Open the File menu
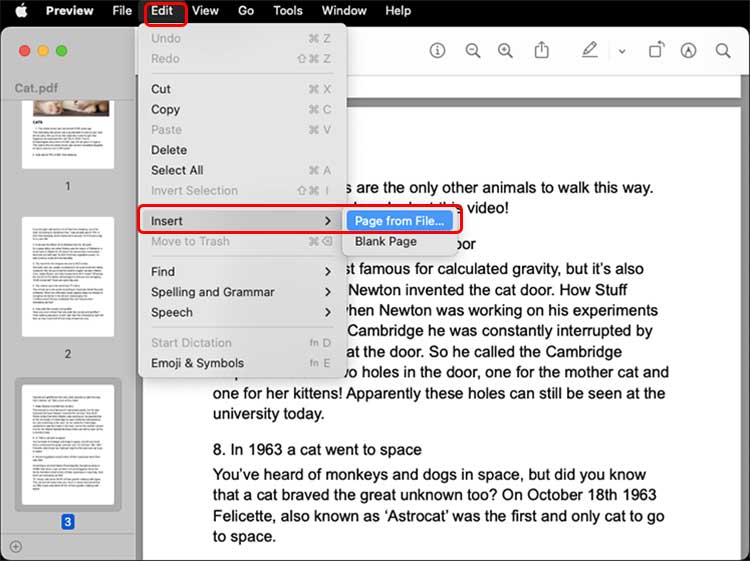The height and width of the screenshot is (561, 750). pyautogui.click(x=122, y=11)
